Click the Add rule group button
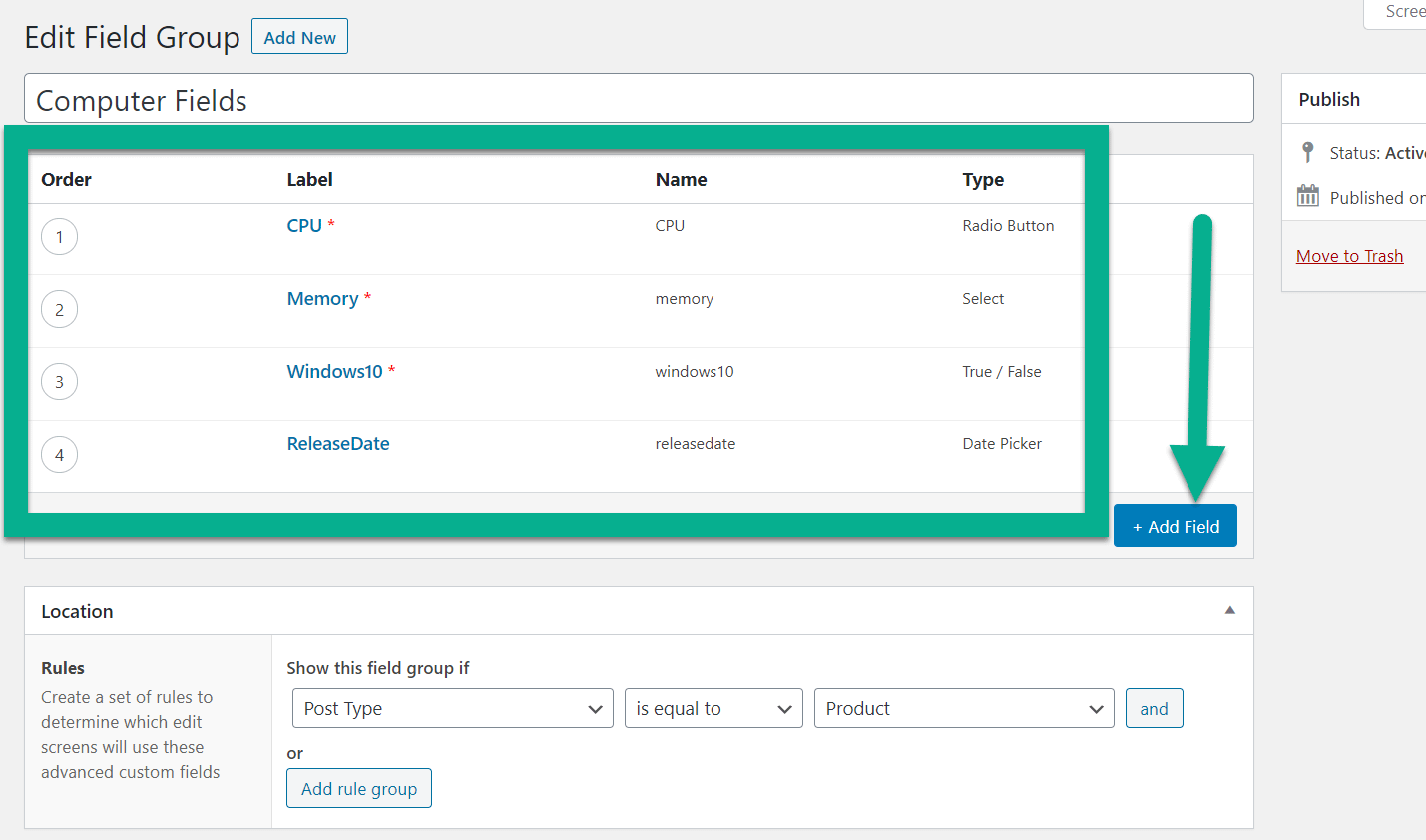Image resolution: width=1426 pixels, height=840 pixels. pos(358,788)
